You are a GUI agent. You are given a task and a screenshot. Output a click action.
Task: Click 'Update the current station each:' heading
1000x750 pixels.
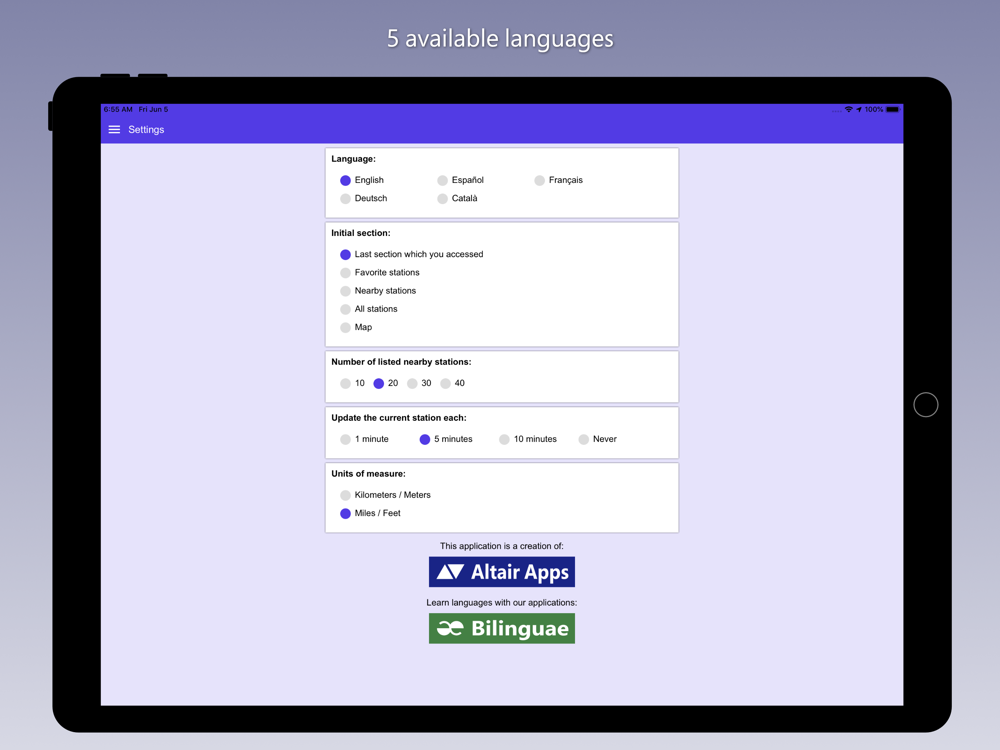pos(399,418)
